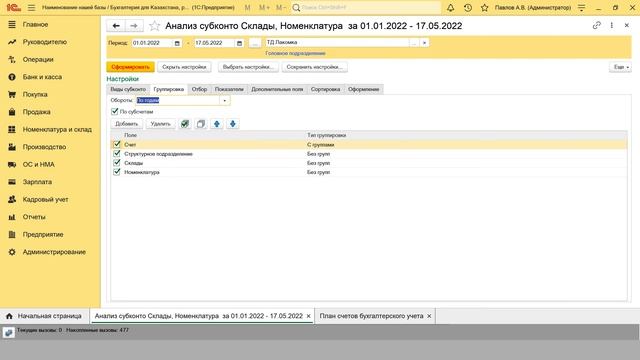
Task: Copy link to this report
Action: pyautogui.click(x=597, y=25)
